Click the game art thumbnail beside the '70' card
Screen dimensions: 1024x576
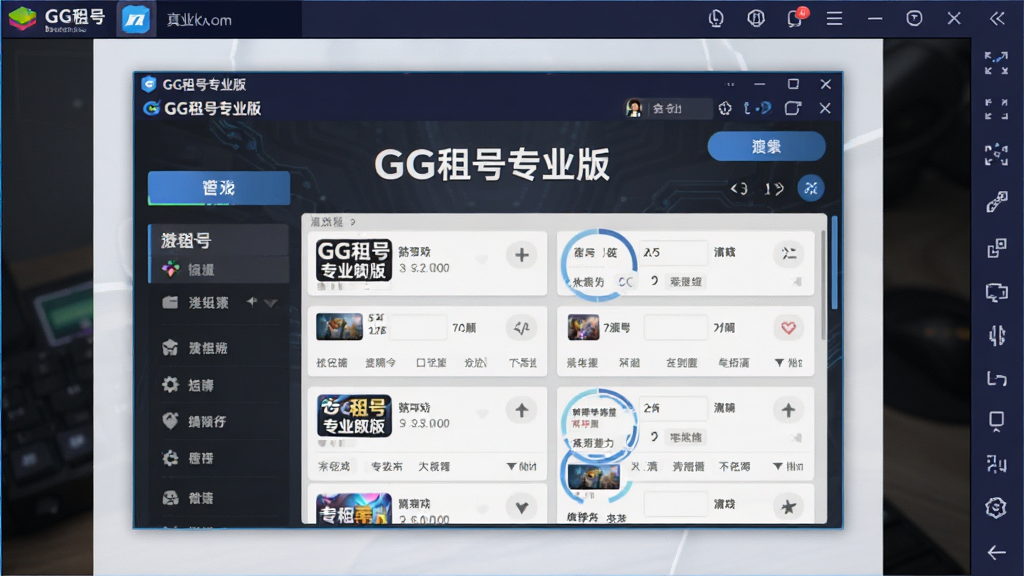point(339,327)
